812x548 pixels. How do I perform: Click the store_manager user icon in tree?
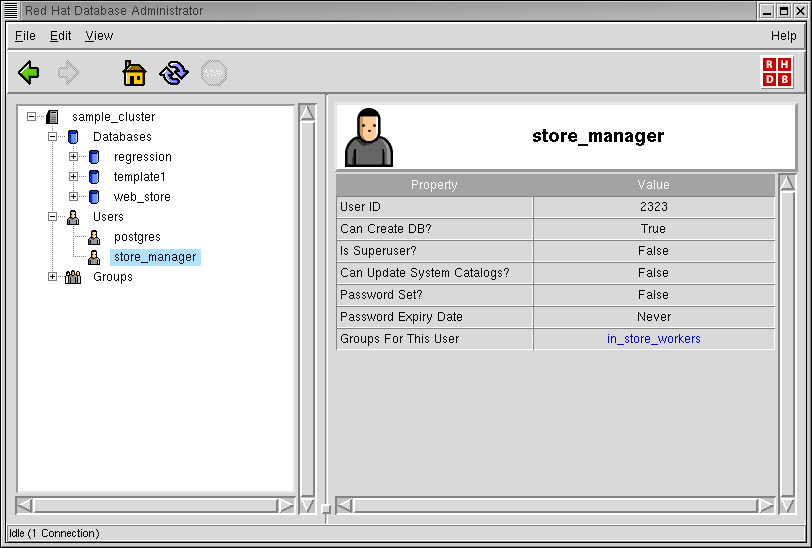point(94,257)
